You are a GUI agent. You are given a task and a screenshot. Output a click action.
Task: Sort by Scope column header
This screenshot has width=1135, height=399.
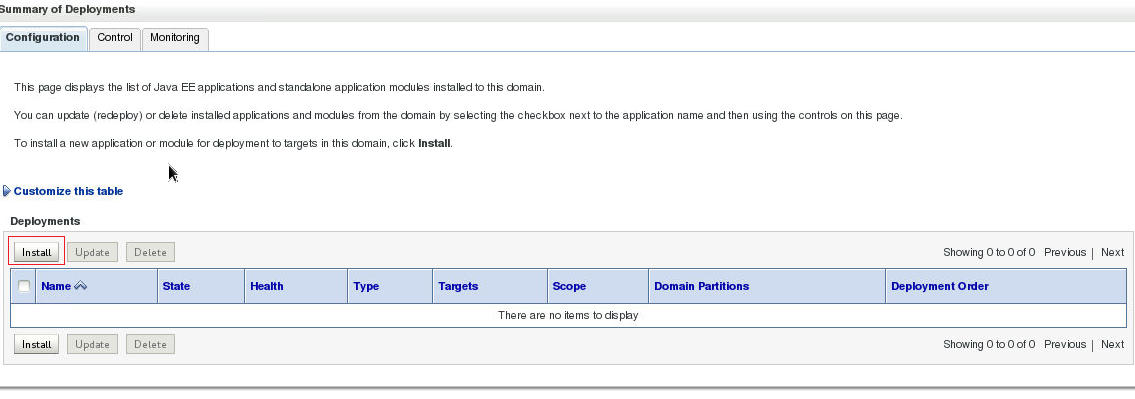point(569,286)
